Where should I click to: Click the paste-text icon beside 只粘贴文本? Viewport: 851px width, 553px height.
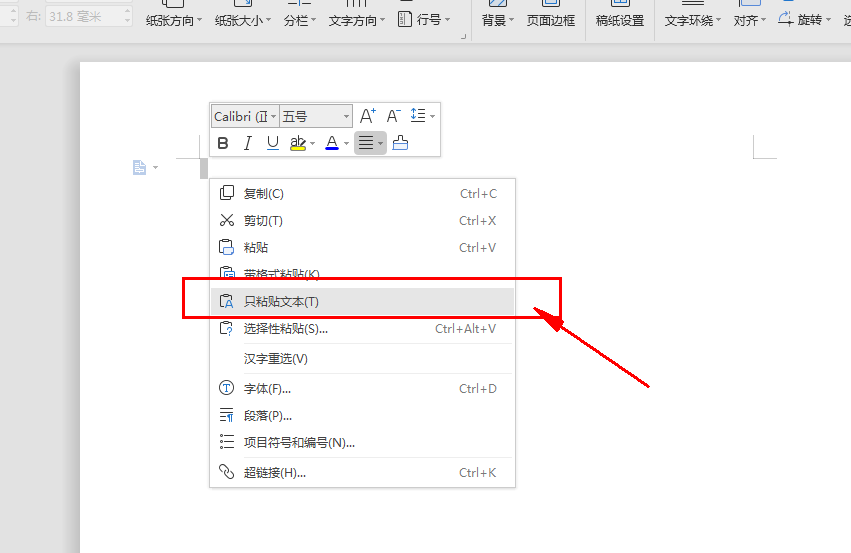(x=226, y=301)
